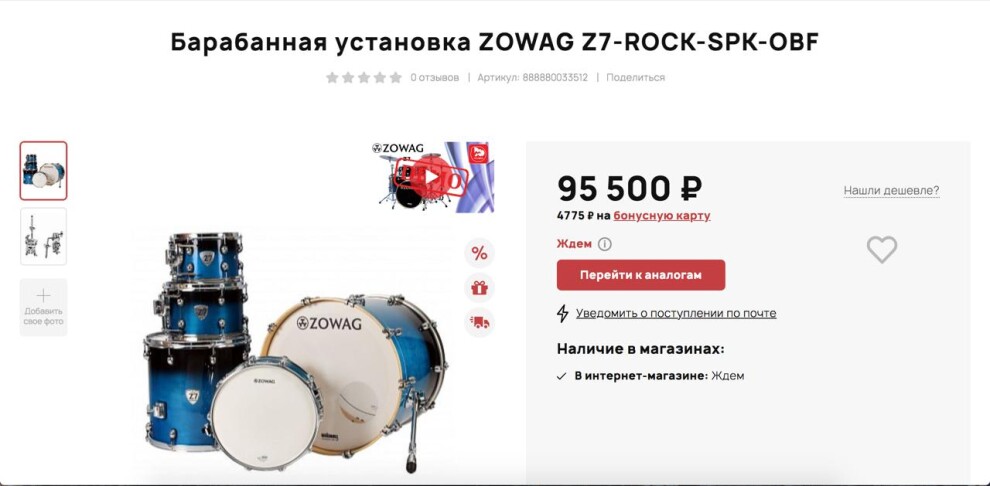Viewport: 990px width, 486px height.
Task: Click the third rating star
Action: pos(364,78)
